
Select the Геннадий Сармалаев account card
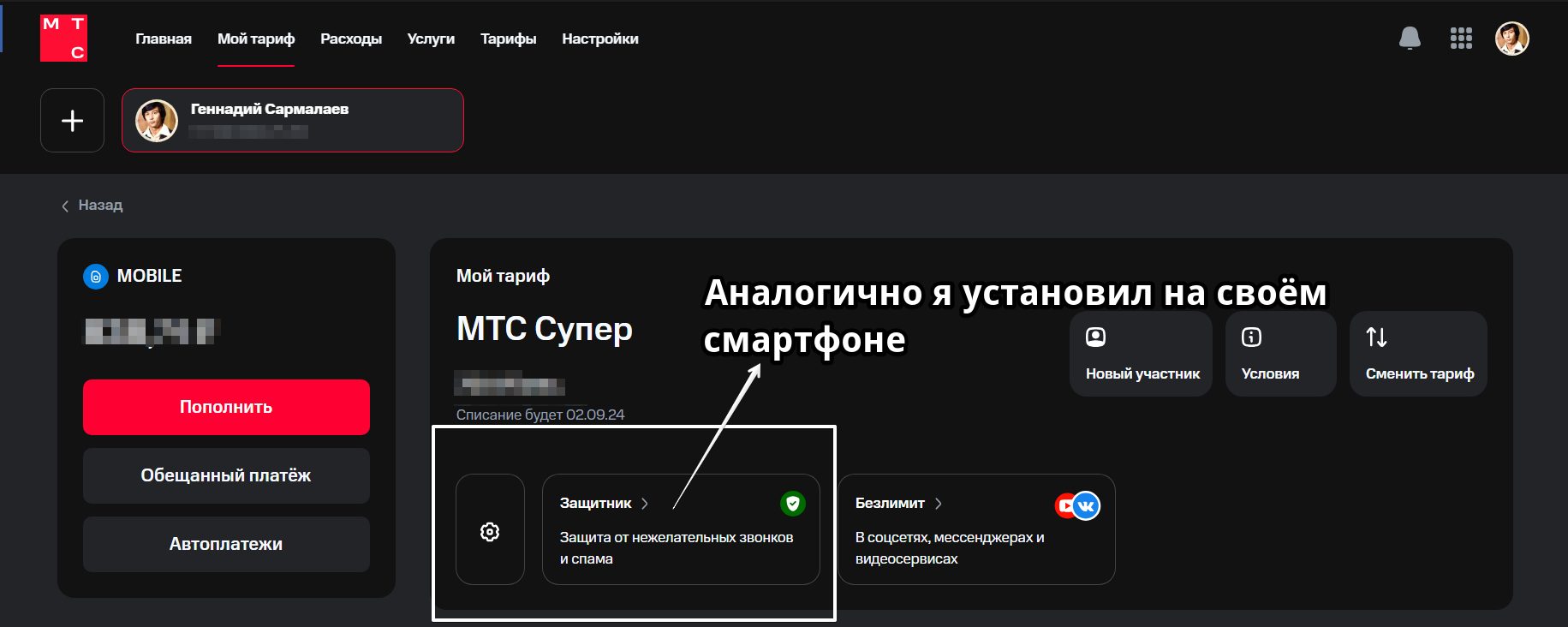point(293,121)
